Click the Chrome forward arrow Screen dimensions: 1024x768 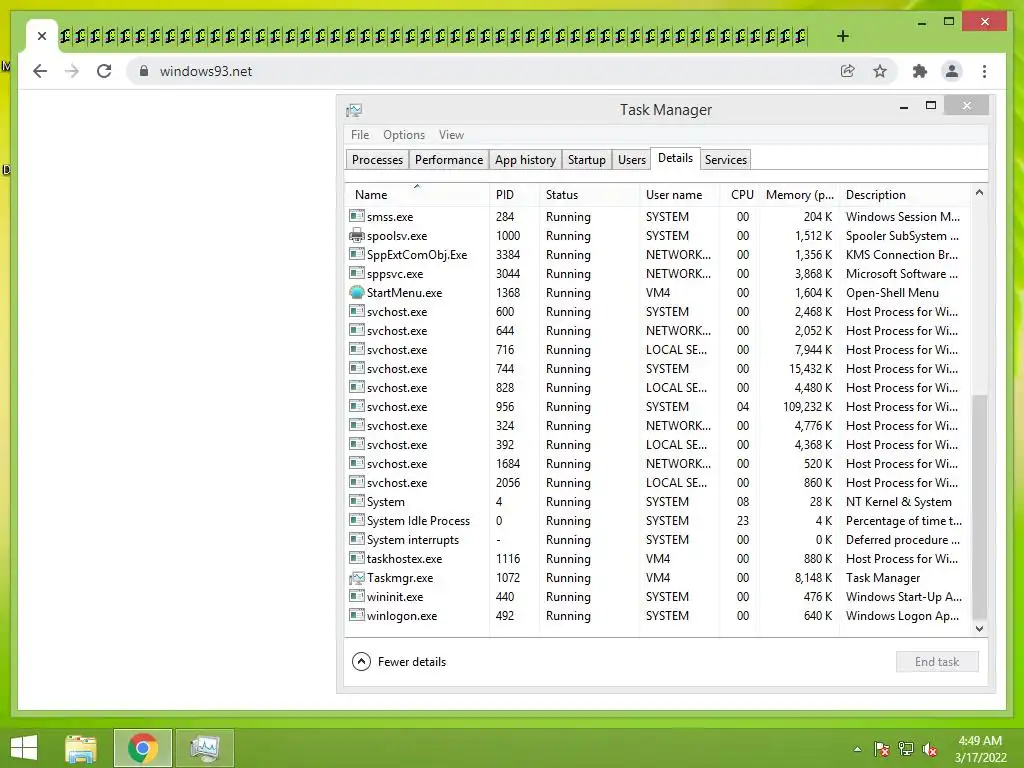[x=72, y=71]
